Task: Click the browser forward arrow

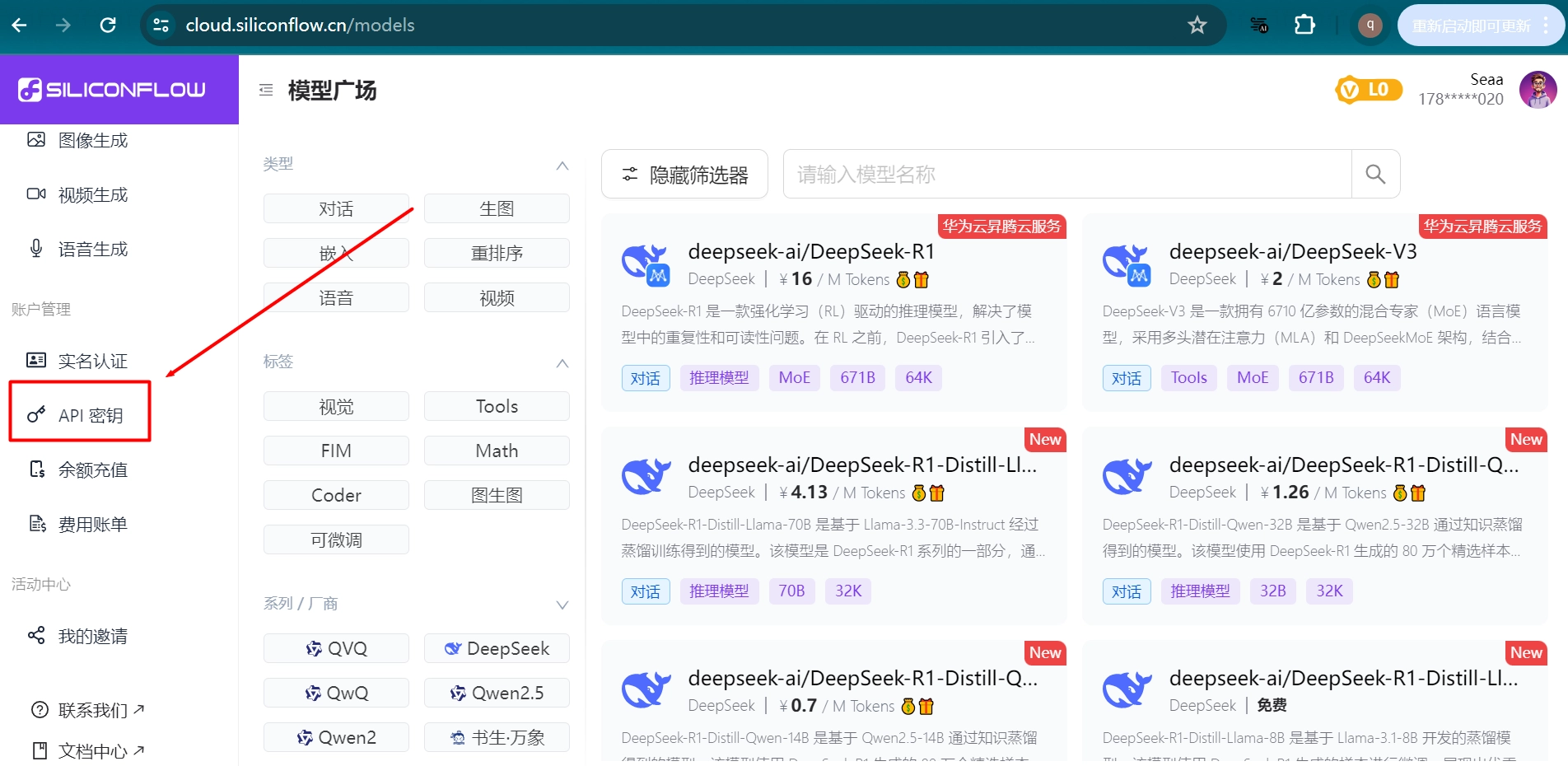Action: click(63, 26)
